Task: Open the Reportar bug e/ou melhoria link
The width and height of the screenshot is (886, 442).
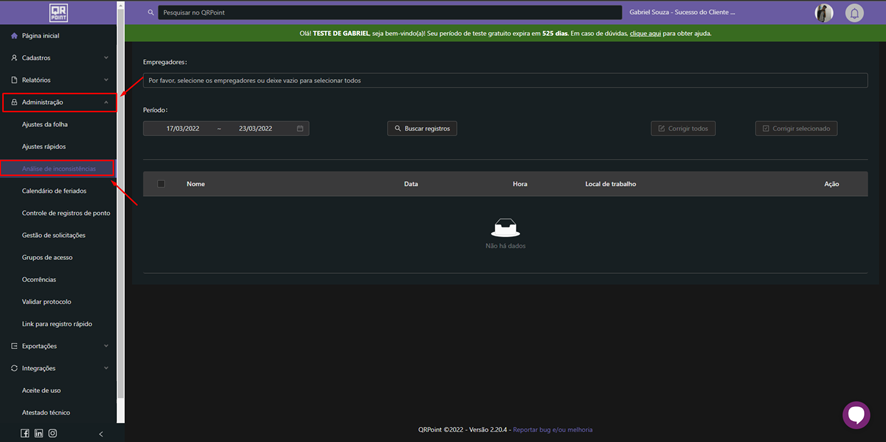Action: coord(552,430)
